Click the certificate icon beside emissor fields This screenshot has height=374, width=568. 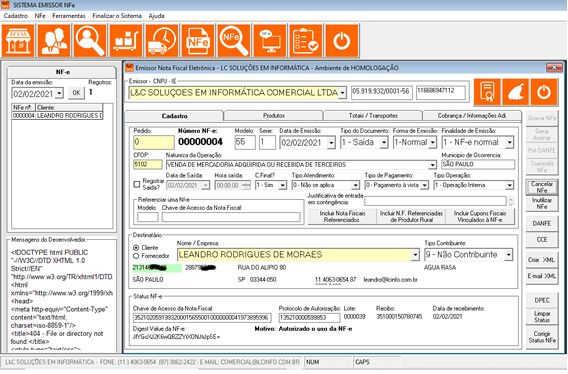[x=487, y=92]
